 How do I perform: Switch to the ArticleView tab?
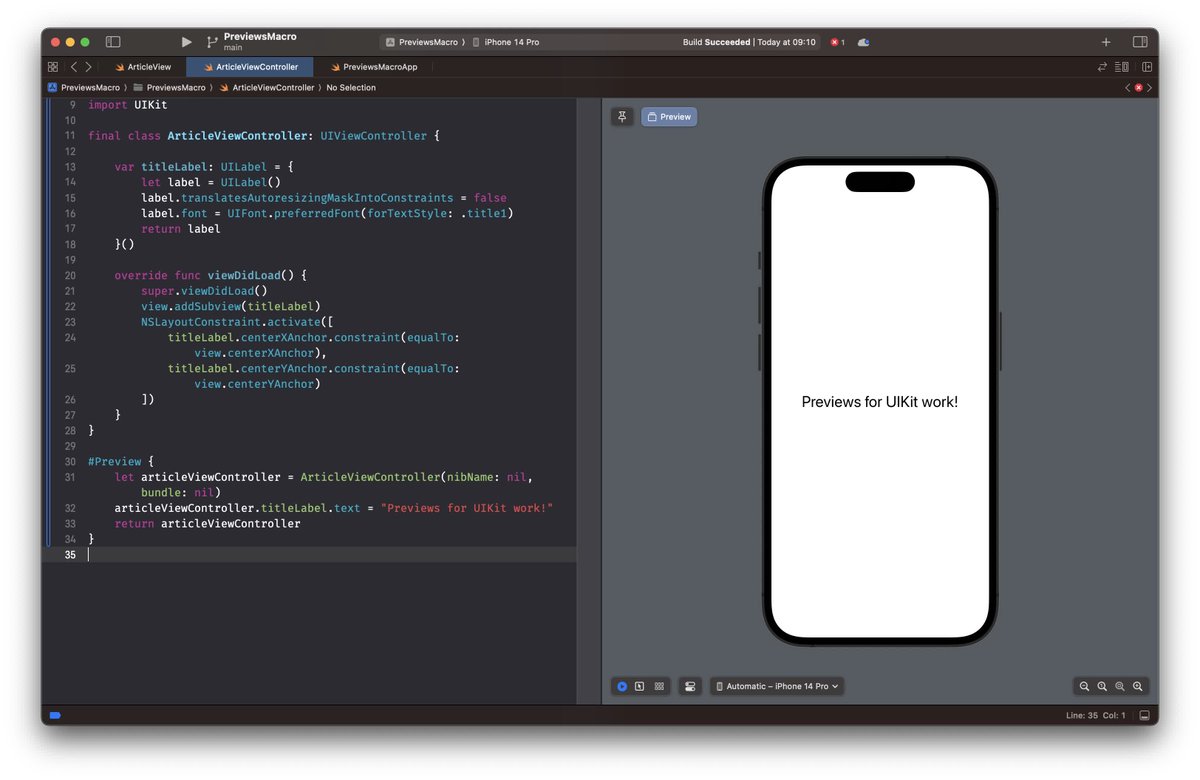[145, 66]
